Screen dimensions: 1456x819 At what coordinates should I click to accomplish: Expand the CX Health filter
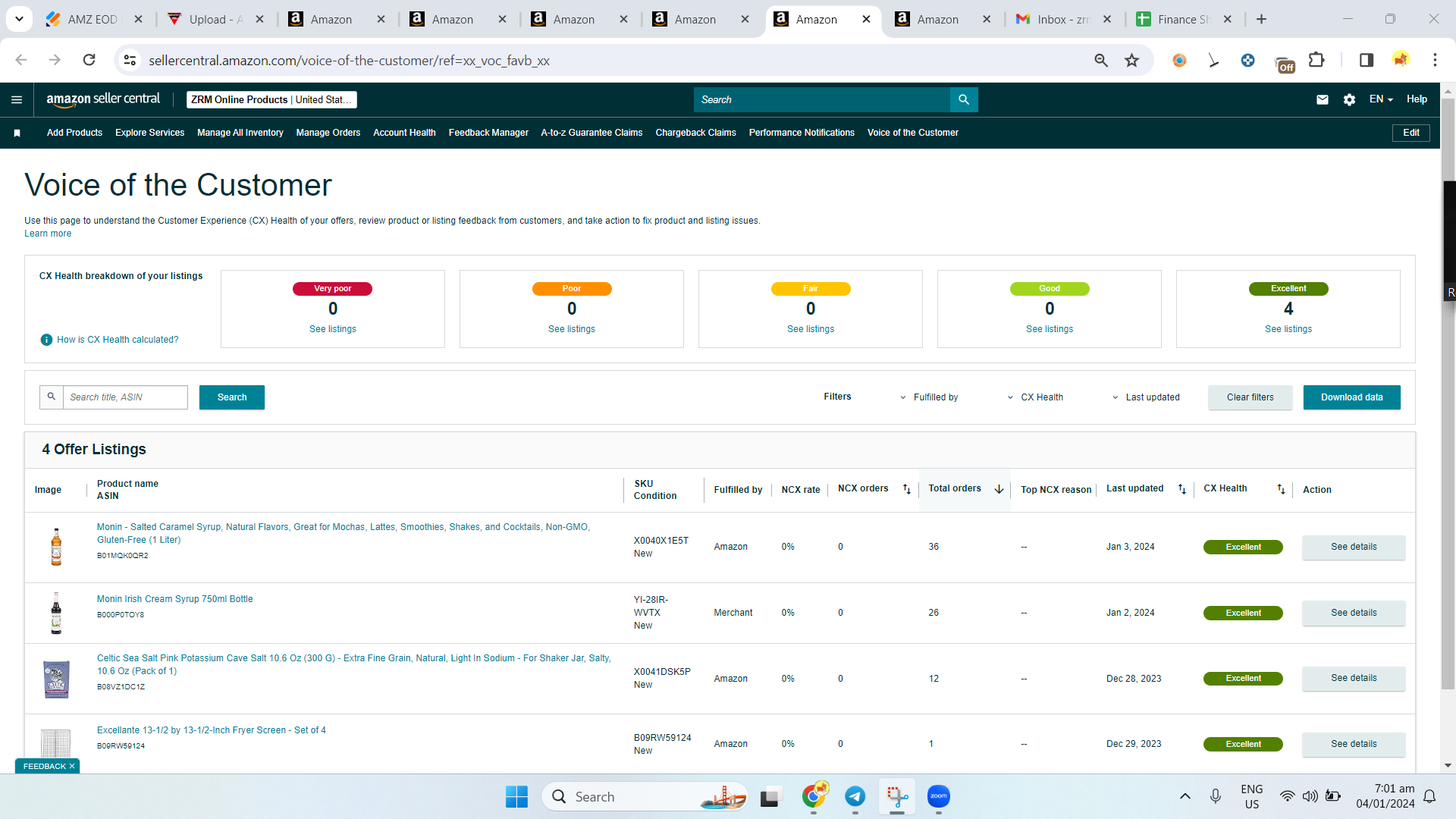[1034, 397]
